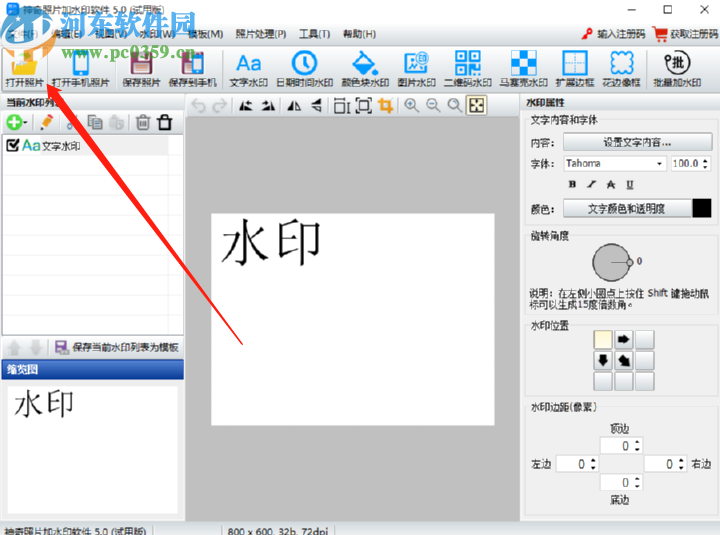Click Extend border (扩展边框) tool
720x535 pixels.
click(575, 69)
